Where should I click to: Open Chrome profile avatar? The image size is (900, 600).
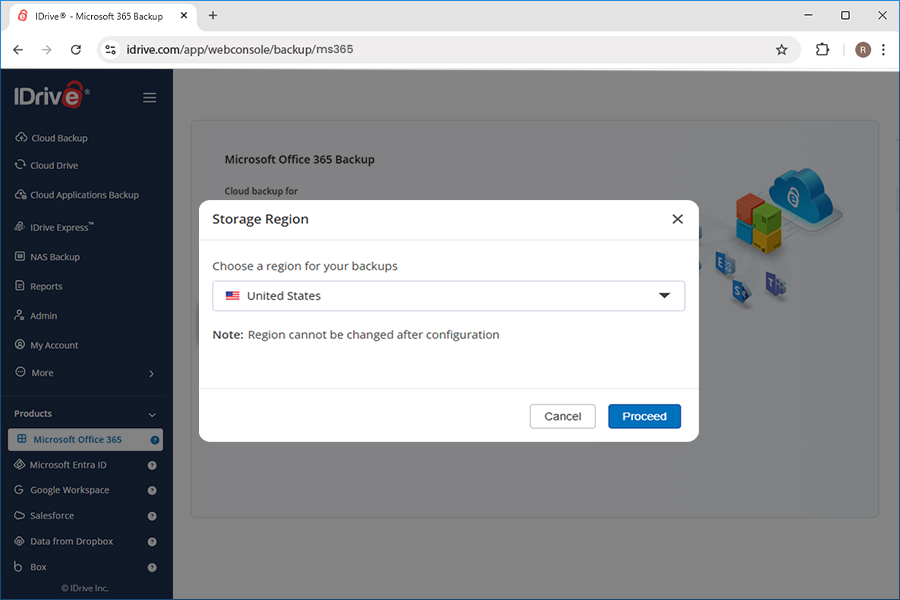coord(863,50)
